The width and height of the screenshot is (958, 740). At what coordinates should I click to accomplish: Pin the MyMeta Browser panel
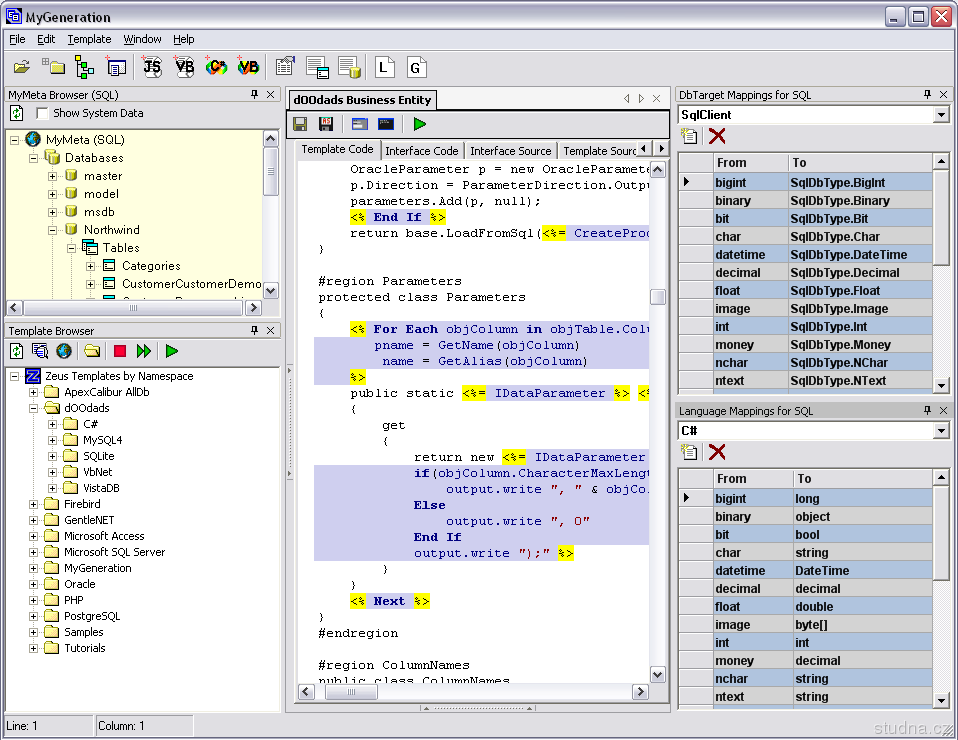[254, 95]
